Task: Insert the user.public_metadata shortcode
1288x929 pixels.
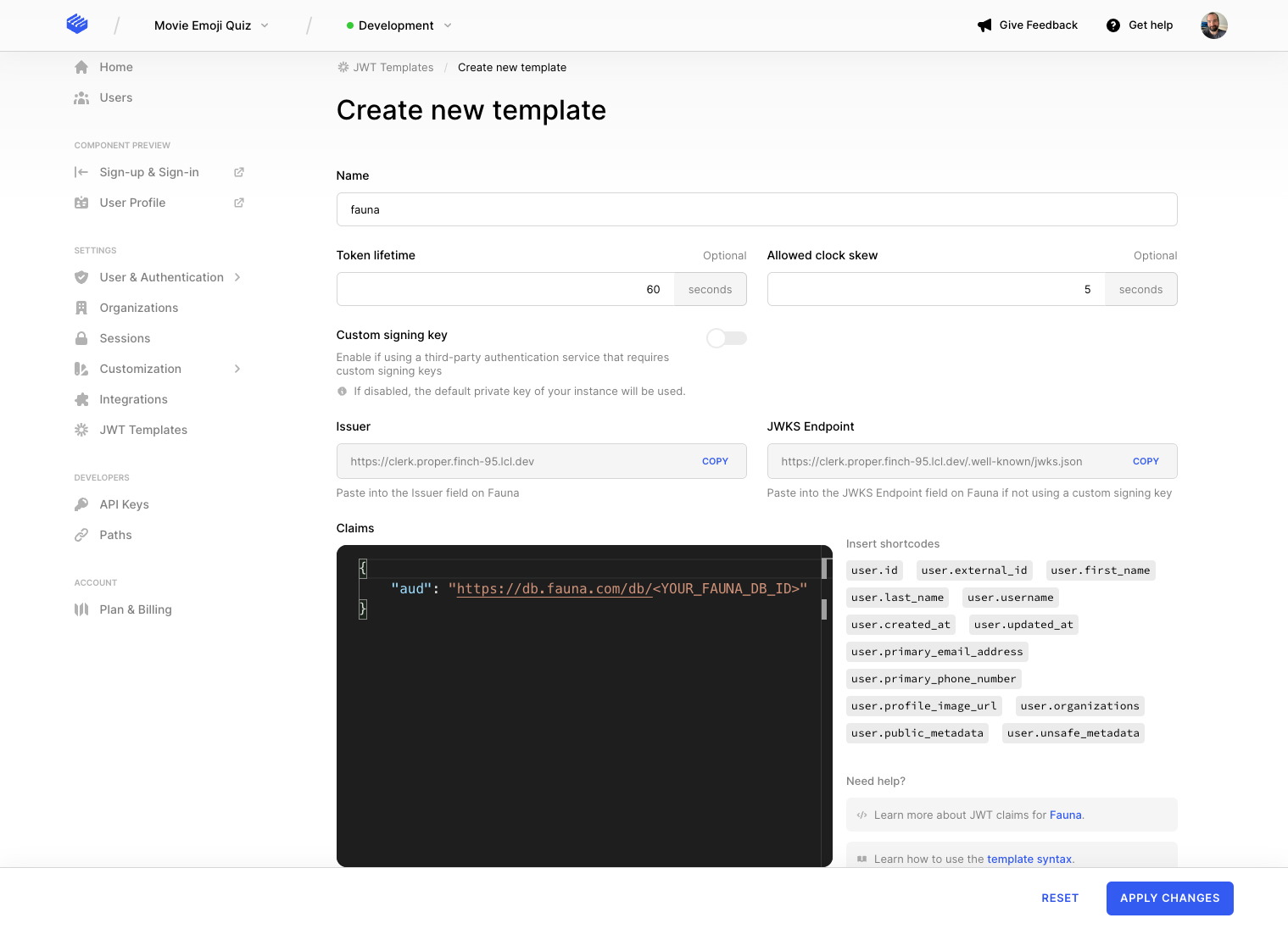Action: tap(917, 733)
